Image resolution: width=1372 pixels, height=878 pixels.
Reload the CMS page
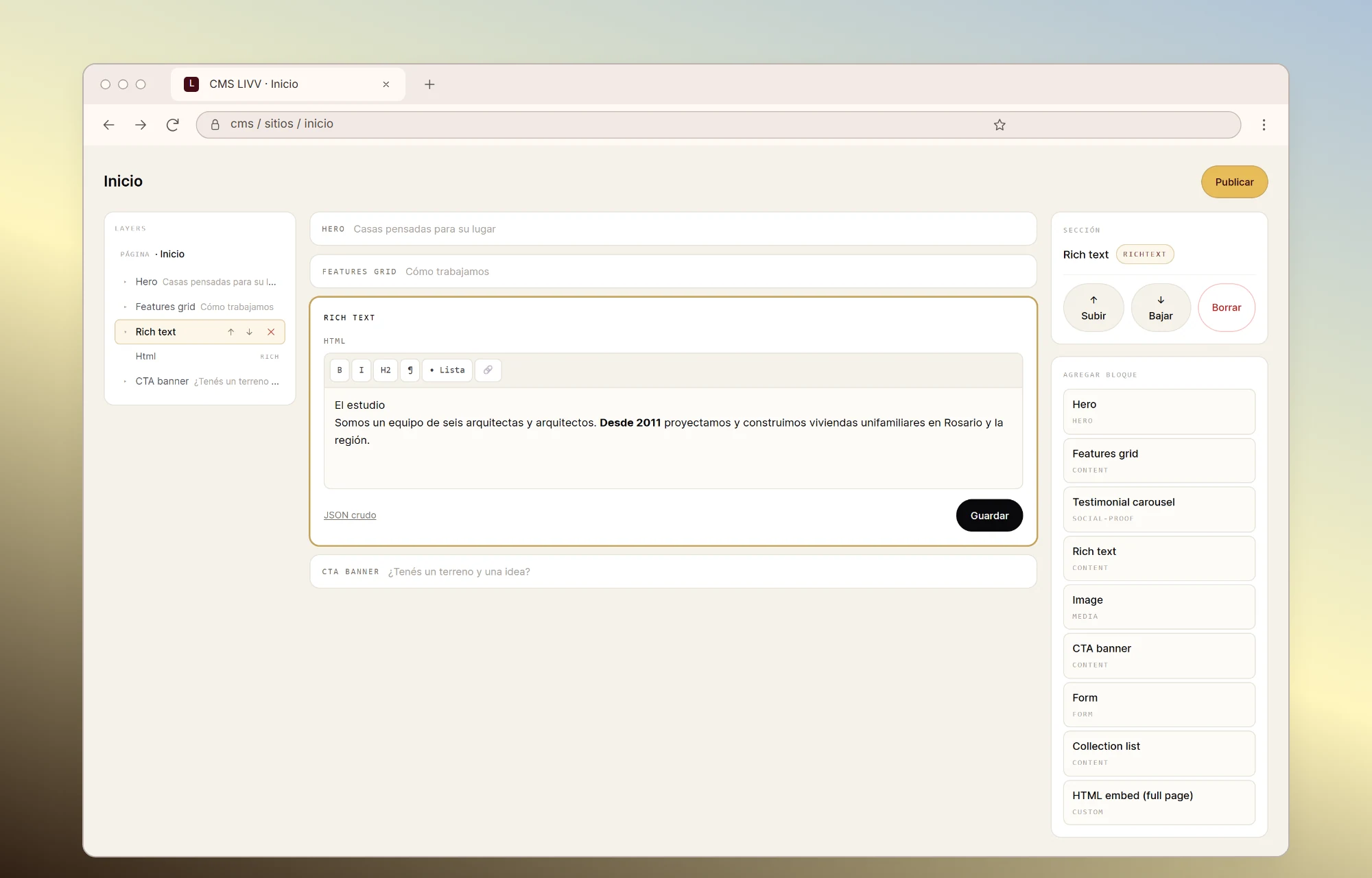[173, 125]
